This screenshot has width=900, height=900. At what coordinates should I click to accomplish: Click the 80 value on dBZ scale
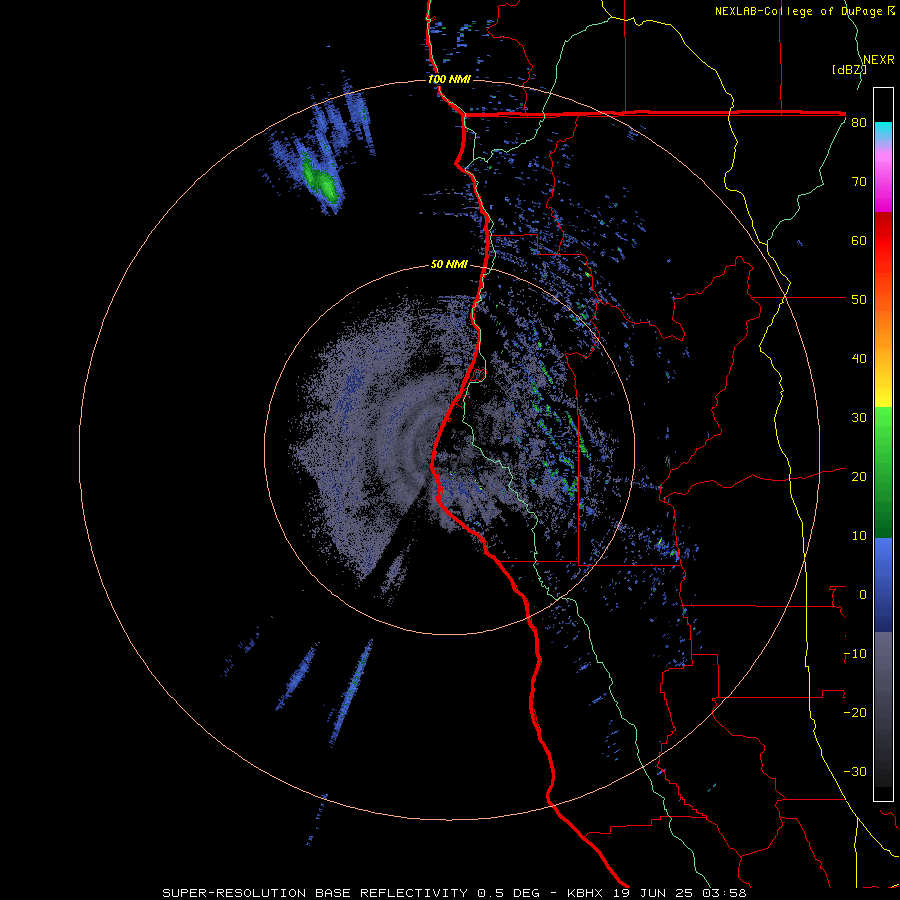click(x=859, y=123)
